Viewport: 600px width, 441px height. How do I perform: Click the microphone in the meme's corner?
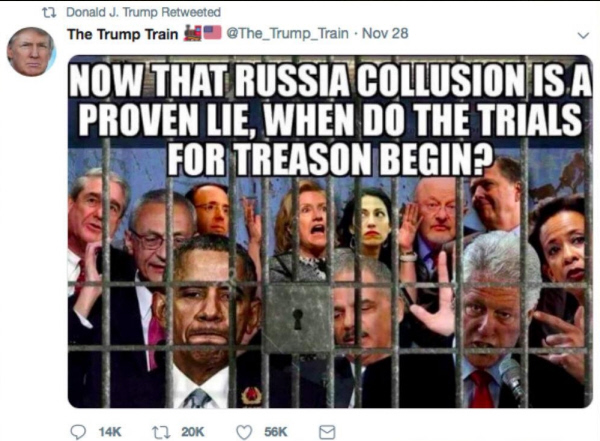512,377
